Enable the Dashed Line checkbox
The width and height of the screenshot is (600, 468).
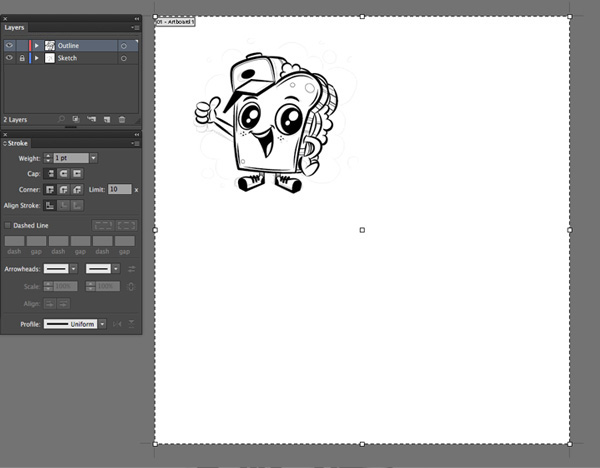(9, 225)
